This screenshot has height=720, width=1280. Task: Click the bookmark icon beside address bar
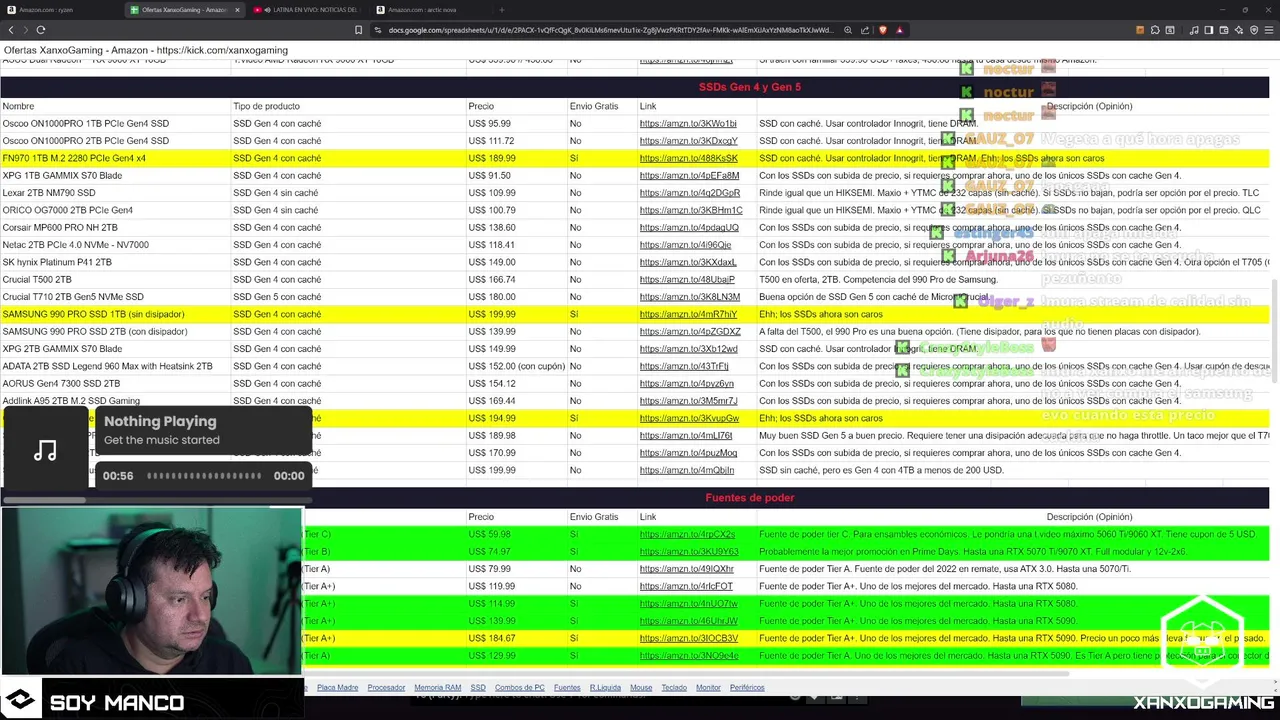pyautogui.click(x=358, y=30)
